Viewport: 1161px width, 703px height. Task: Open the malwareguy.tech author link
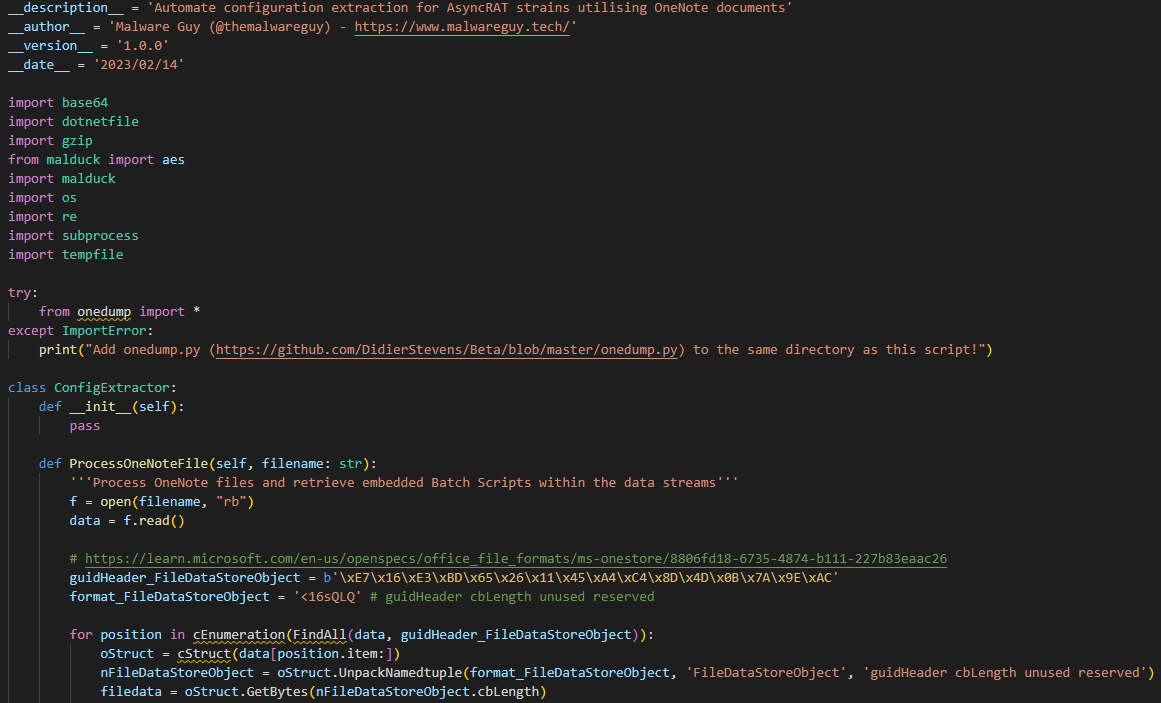(462, 27)
